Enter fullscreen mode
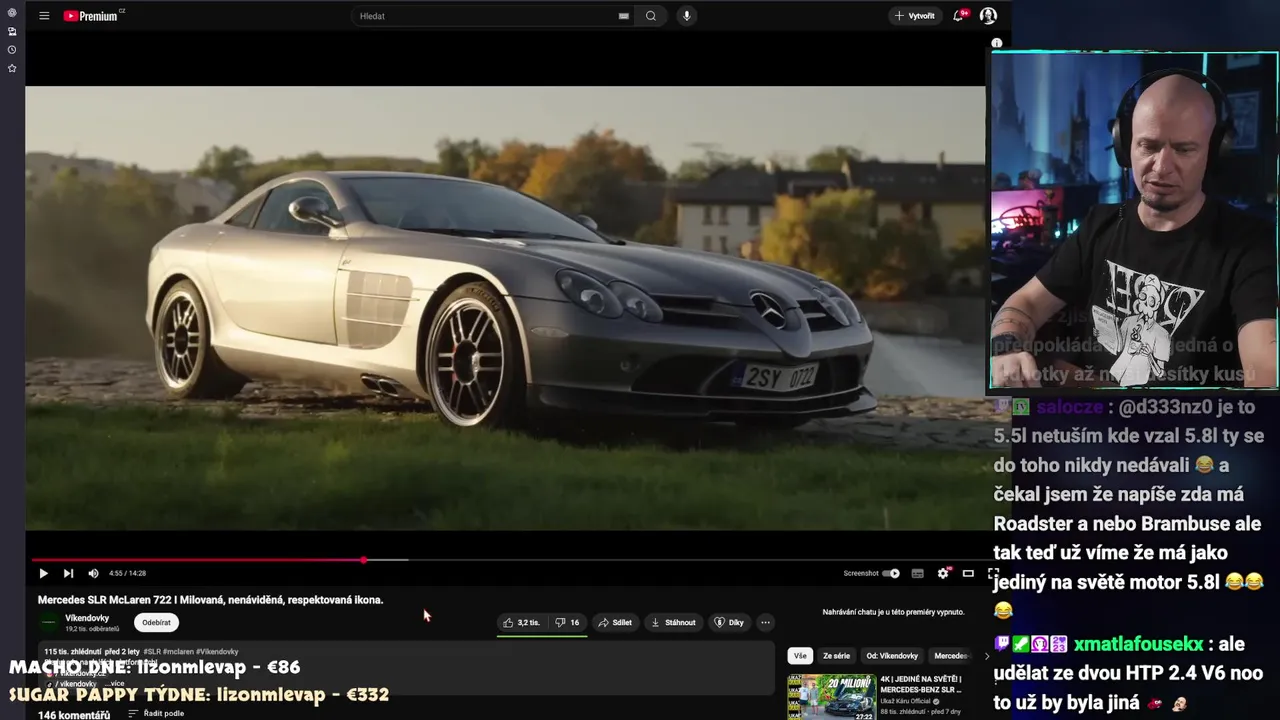The image size is (1280, 720). 993,573
